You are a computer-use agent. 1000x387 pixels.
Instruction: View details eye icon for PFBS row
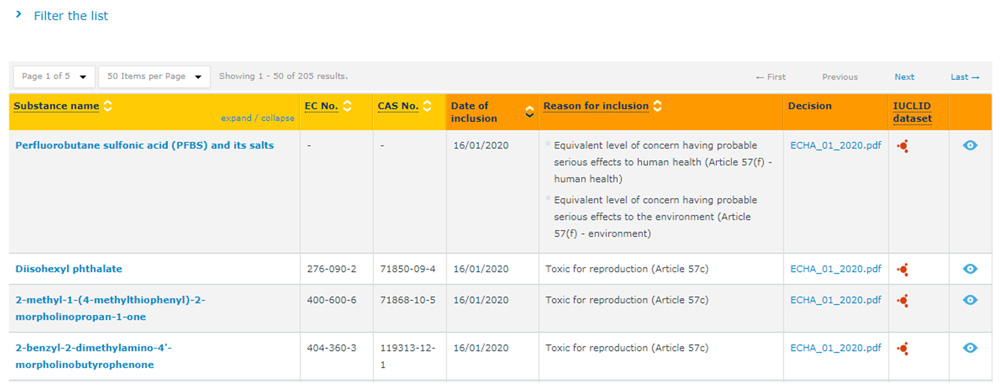970,145
